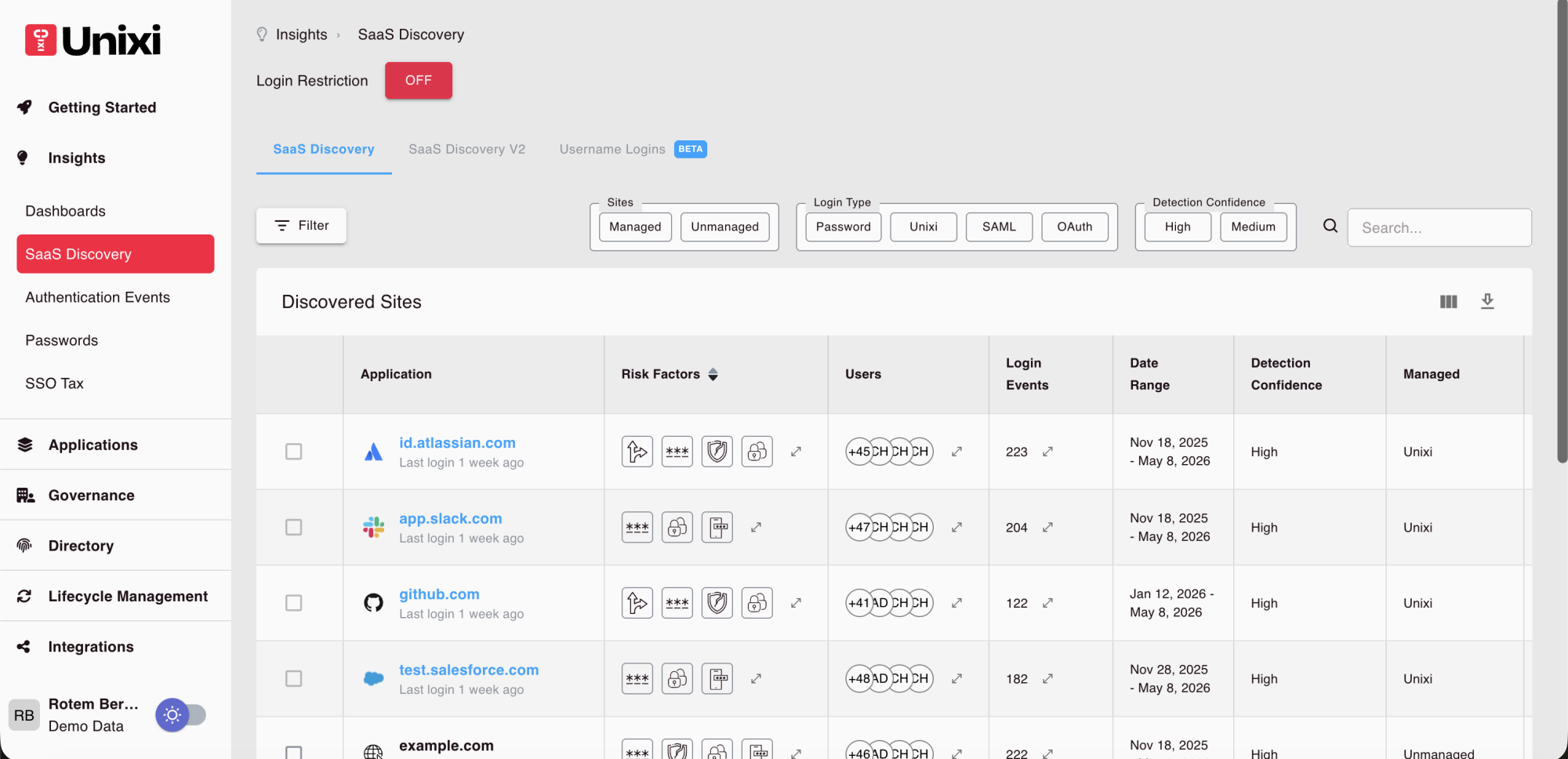
Task: Click the Applications stack icon
Action: click(25, 445)
